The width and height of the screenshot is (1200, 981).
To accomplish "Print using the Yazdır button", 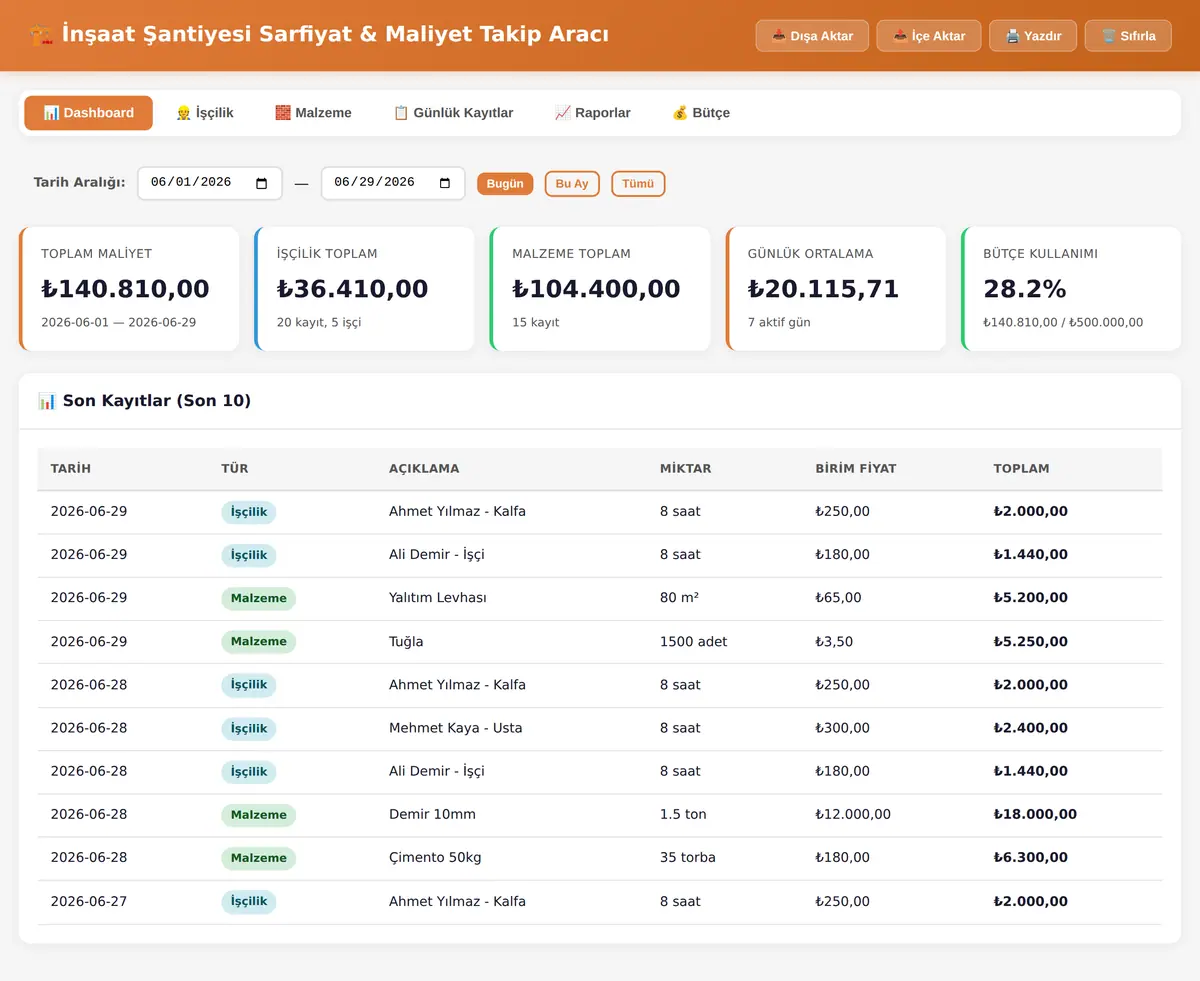I will coord(1033,36).
